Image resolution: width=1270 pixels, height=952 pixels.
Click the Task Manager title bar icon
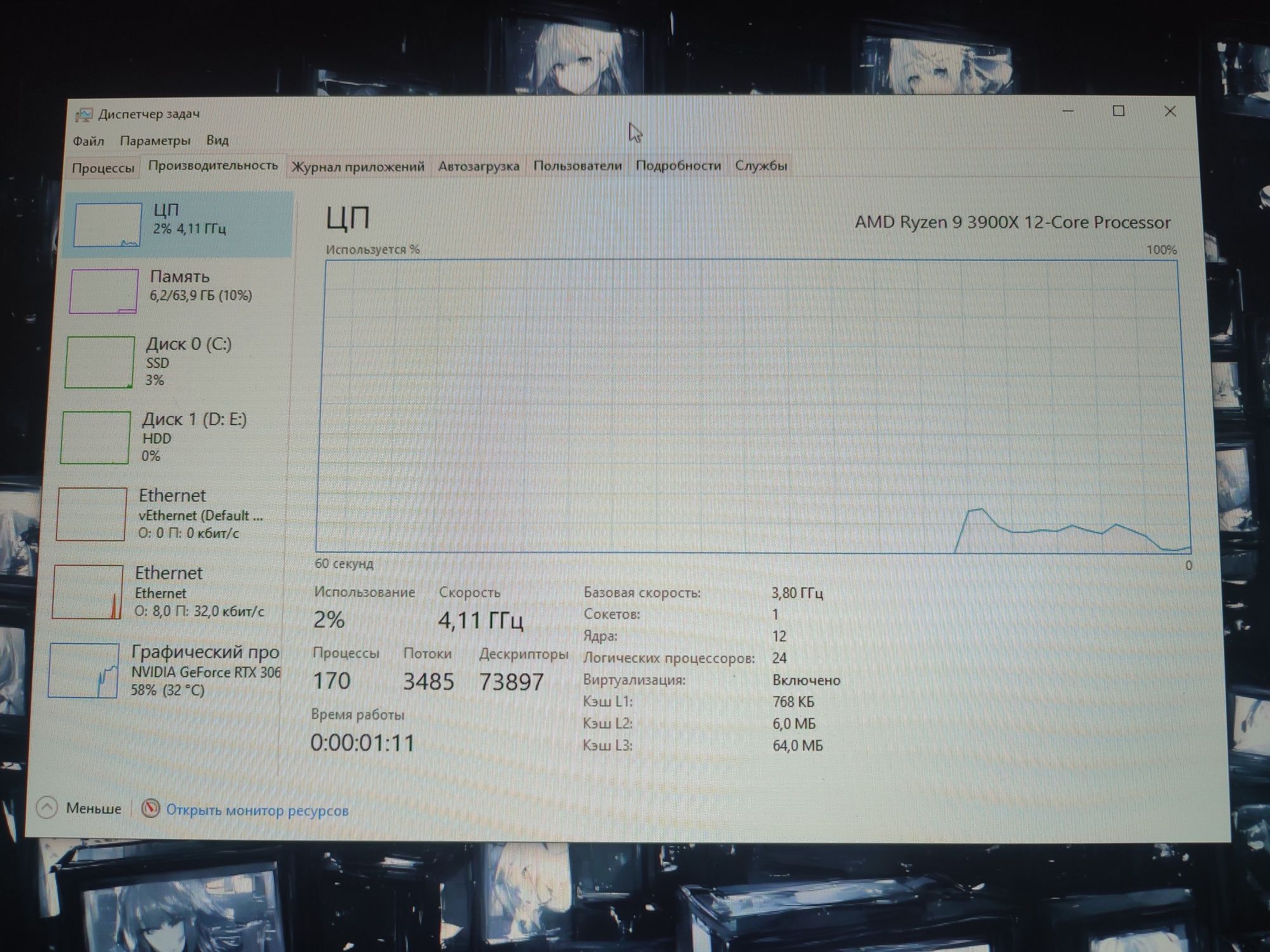pos(84,115)
